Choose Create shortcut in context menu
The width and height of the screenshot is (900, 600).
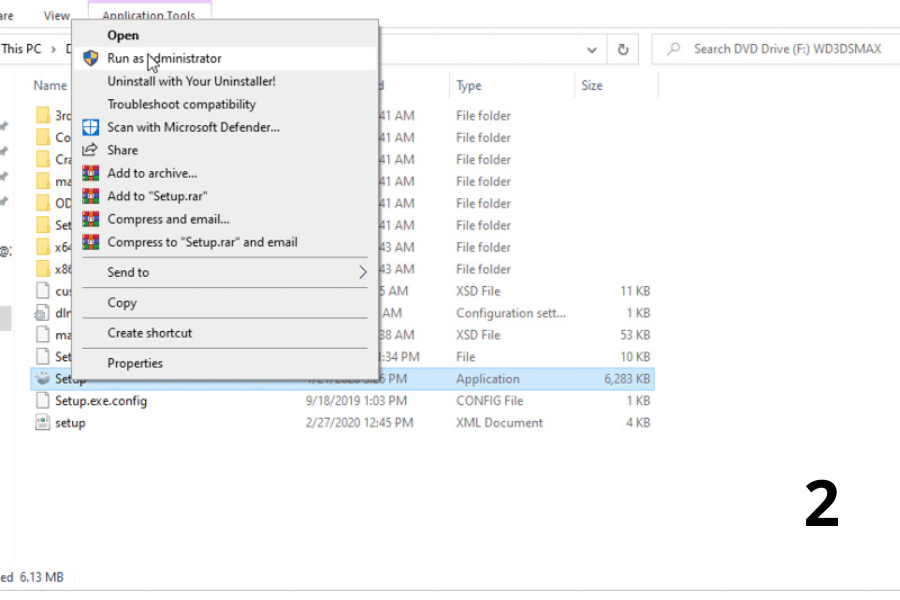pyautogui.click(x=150, y=333)
